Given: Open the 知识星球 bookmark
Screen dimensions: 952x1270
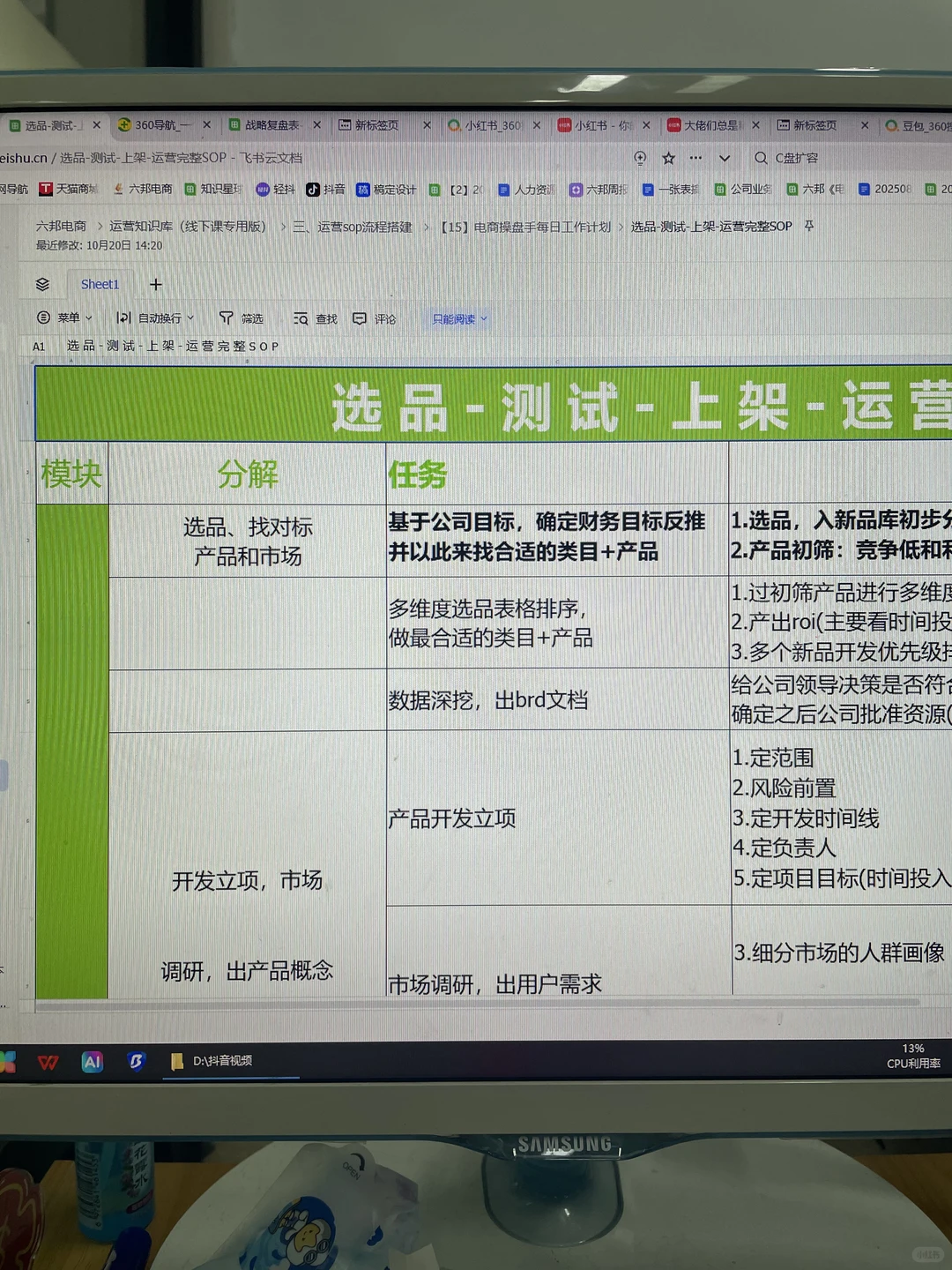Looking at the screenshot, I should (213, 189).
